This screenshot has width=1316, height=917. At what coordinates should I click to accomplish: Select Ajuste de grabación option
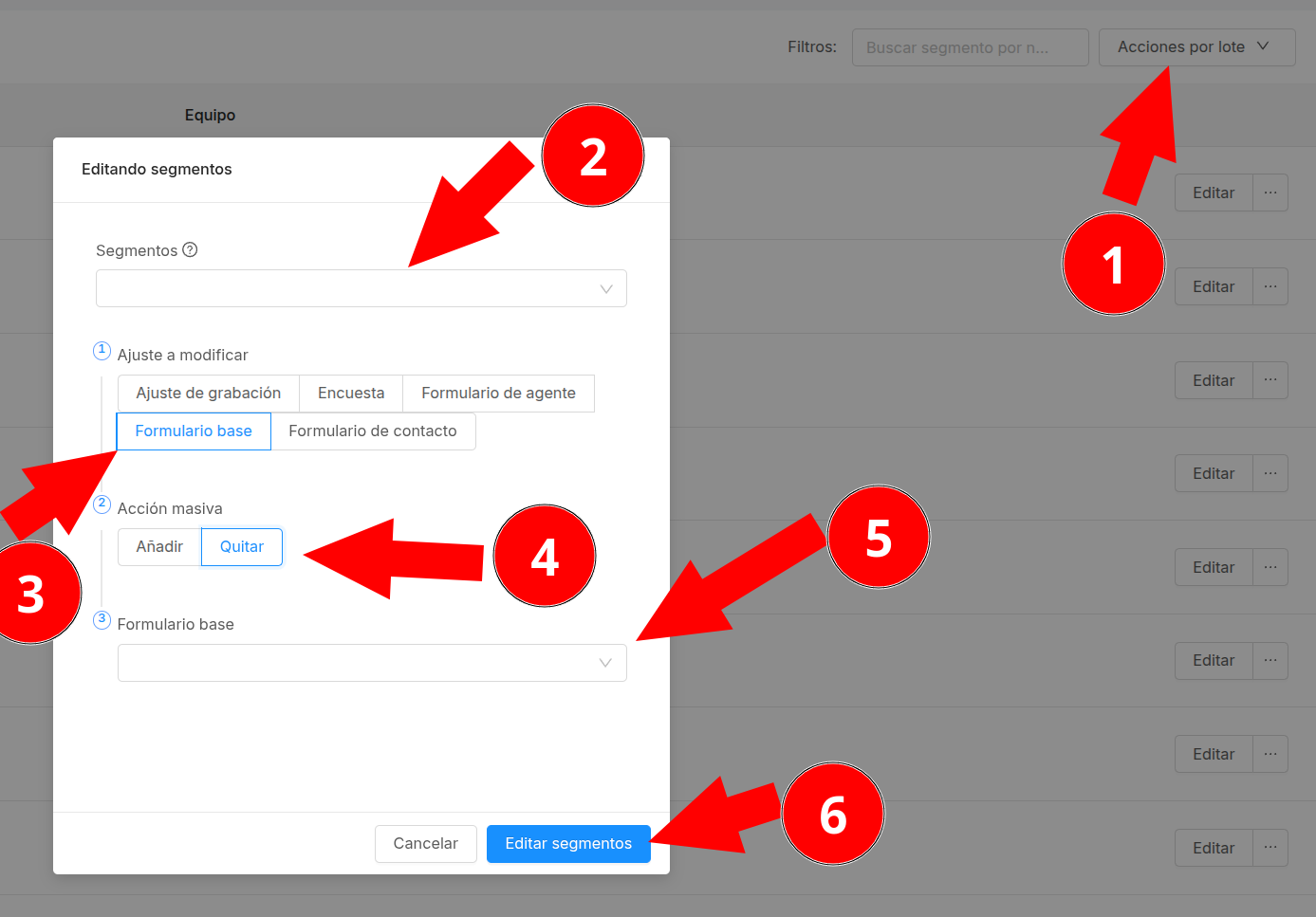[x=208, y=394]
